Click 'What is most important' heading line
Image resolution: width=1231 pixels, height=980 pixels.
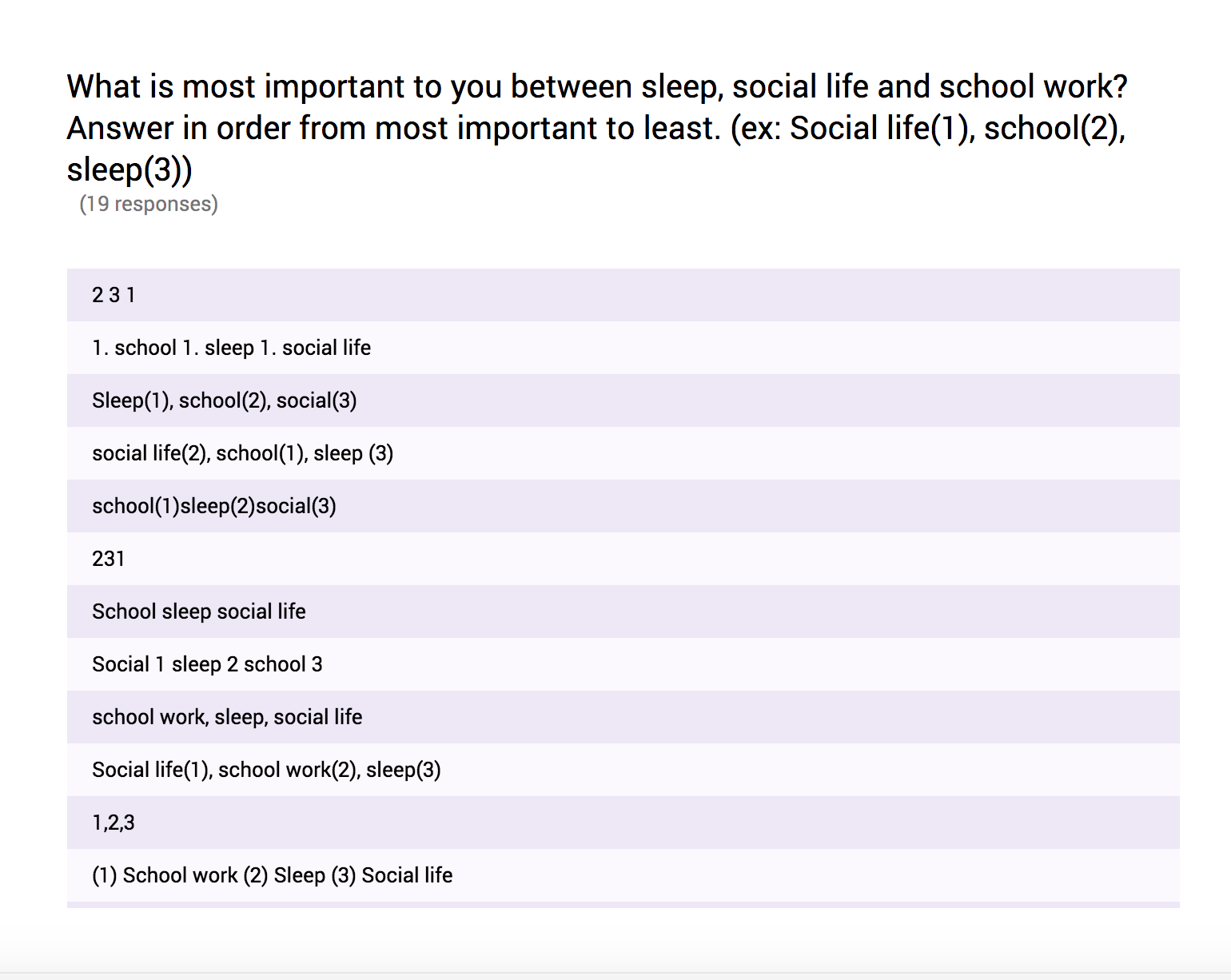click(597, 86)
